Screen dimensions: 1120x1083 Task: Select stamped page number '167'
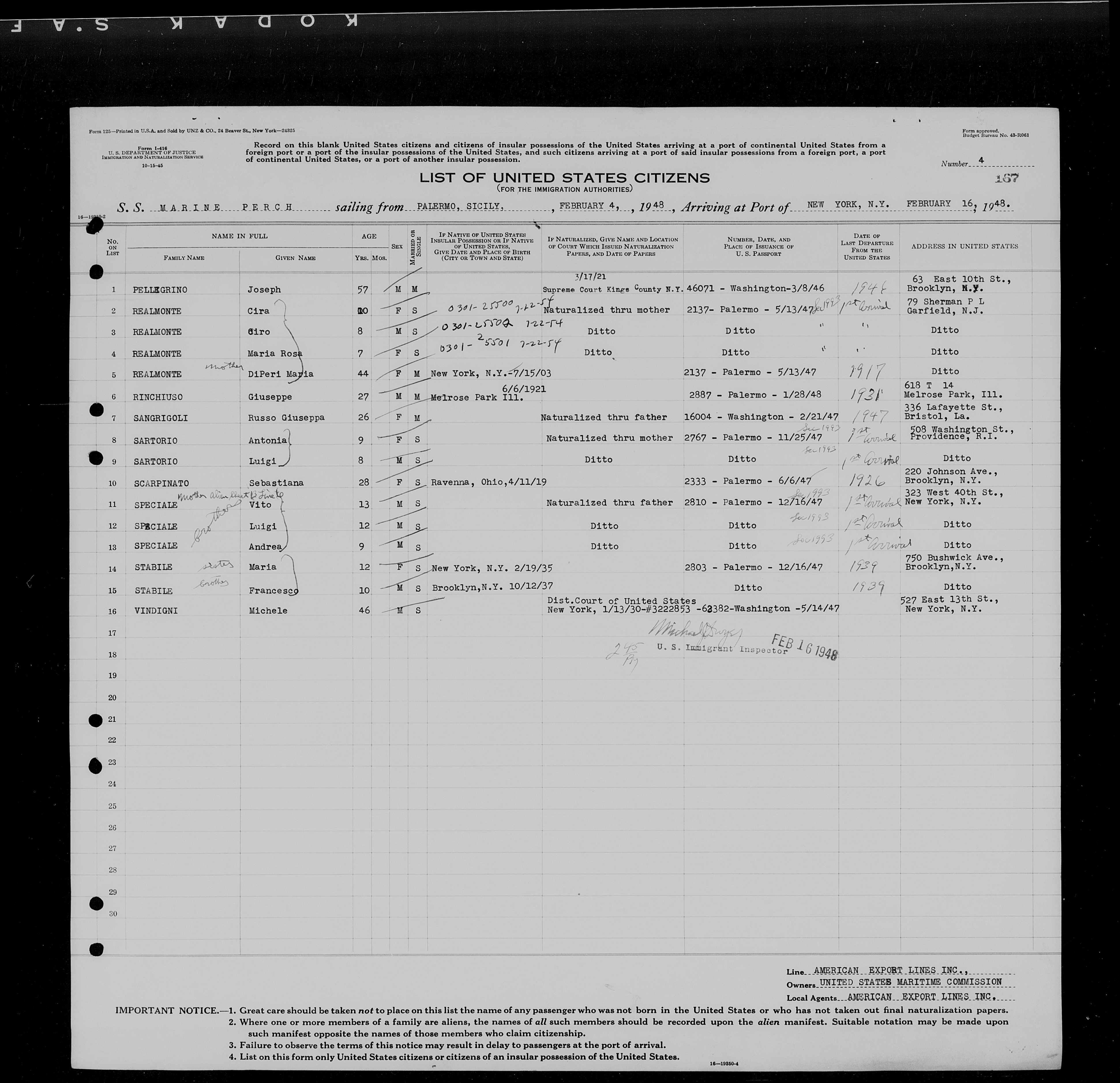point(1006,178)
